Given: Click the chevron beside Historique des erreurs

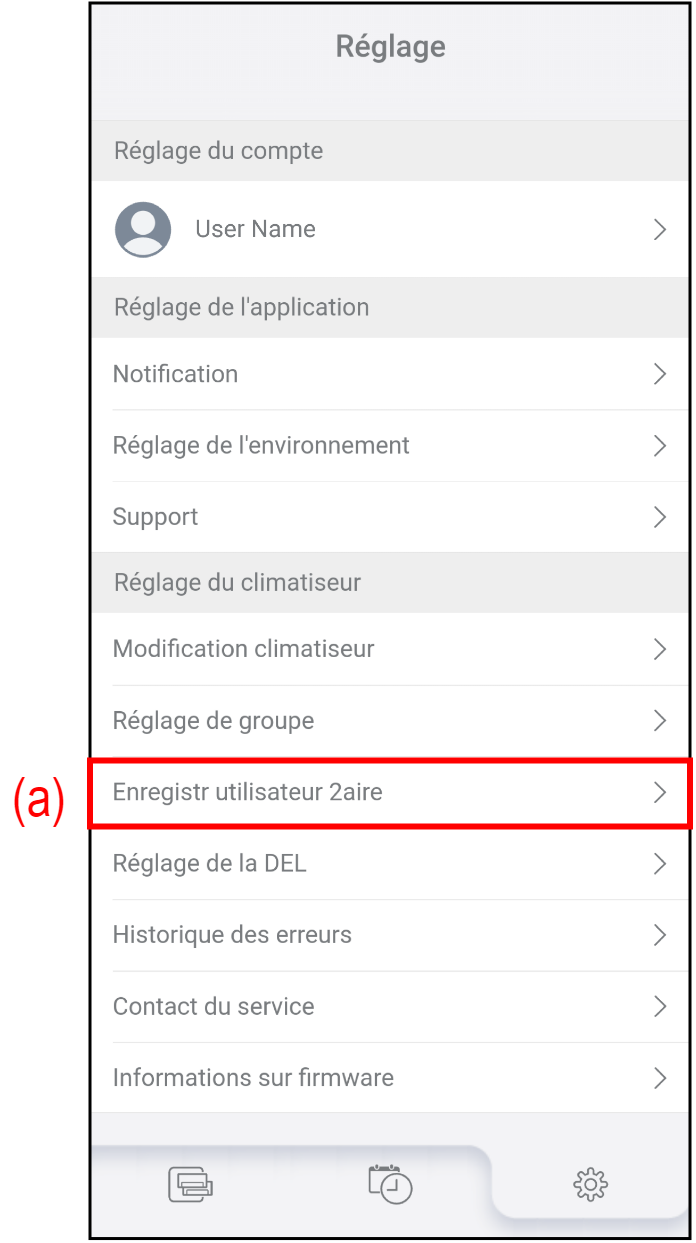Looking at the screenshot, I should [x=659, y=935].
